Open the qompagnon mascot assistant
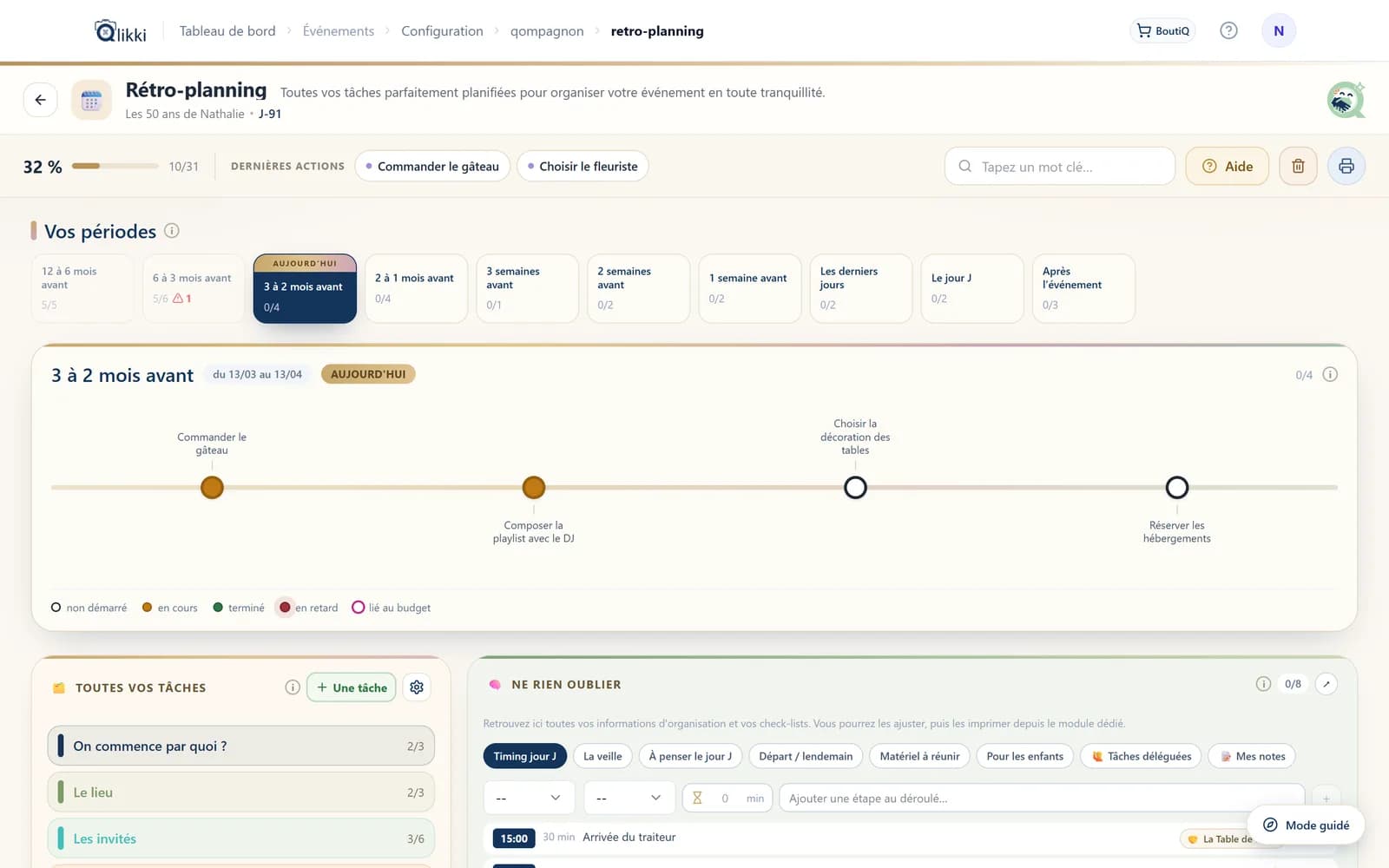 [x=1346, y=101]
